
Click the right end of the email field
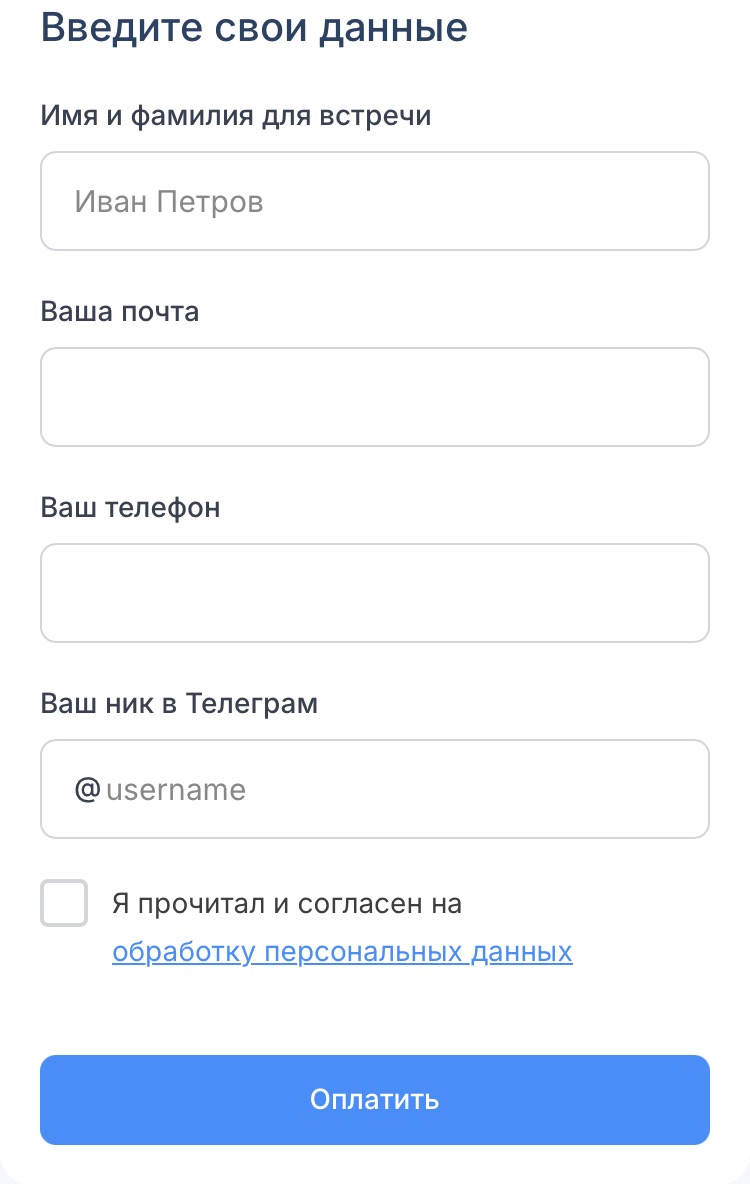pos(680,397)
